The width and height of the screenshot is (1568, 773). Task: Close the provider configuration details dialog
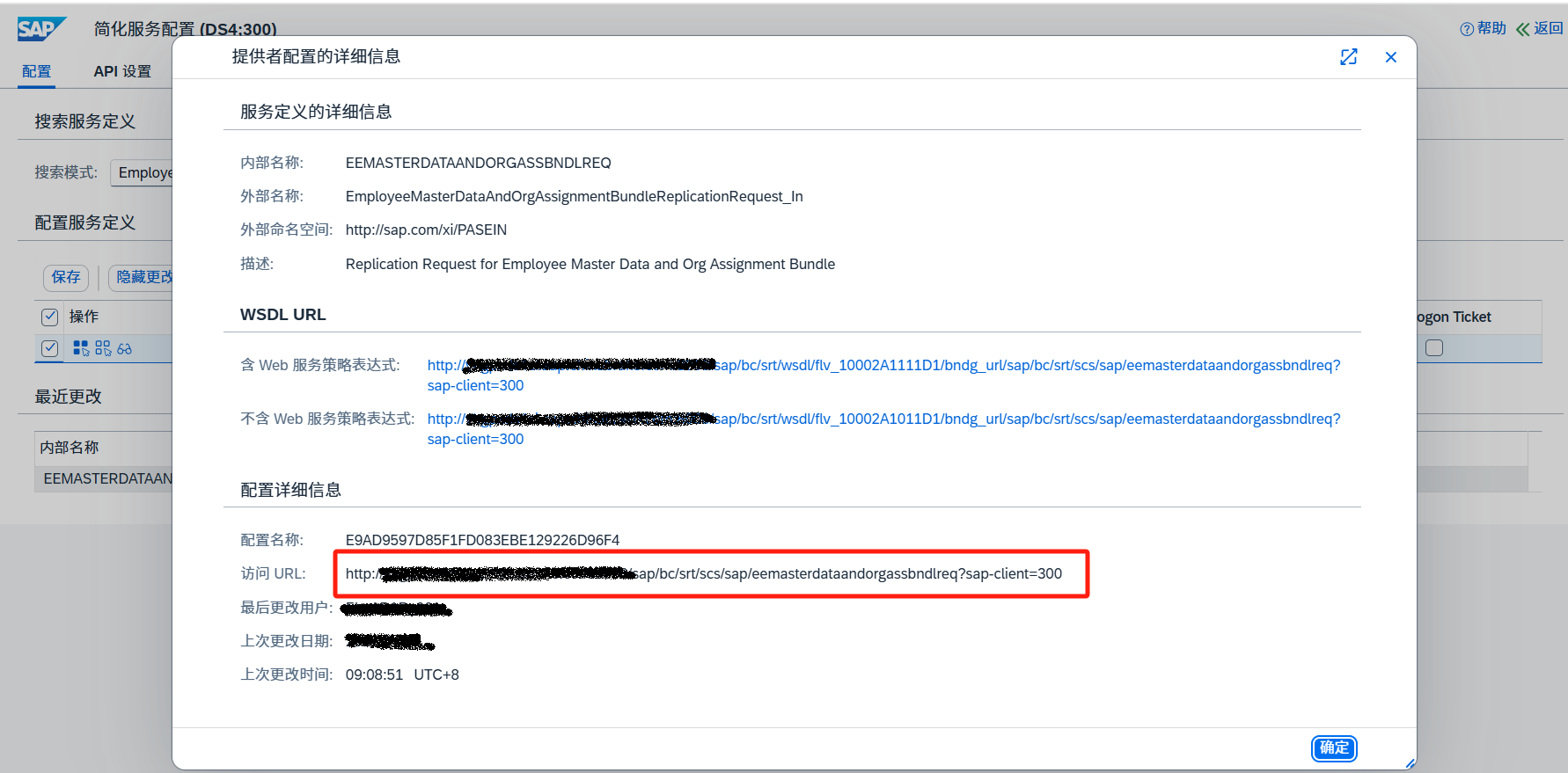coord(1390,57)
